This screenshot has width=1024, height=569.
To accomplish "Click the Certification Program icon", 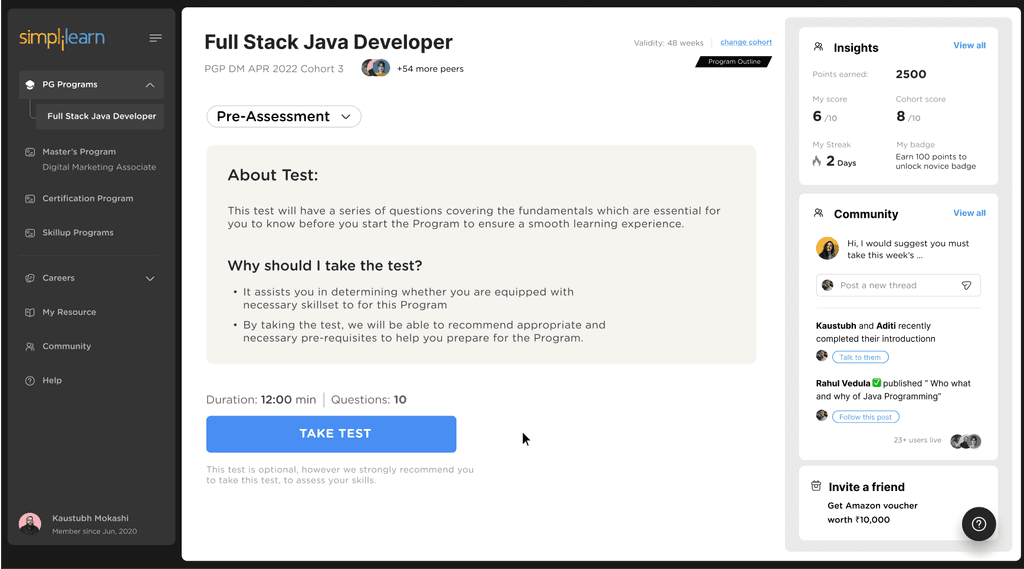I will (29, 199).
